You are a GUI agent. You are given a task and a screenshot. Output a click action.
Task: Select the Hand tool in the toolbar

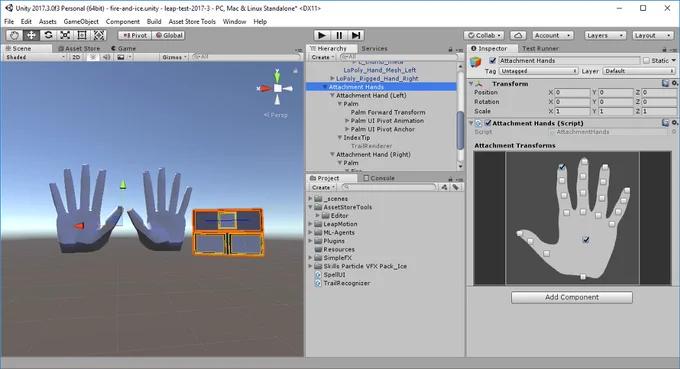click(x=14, y=35)
